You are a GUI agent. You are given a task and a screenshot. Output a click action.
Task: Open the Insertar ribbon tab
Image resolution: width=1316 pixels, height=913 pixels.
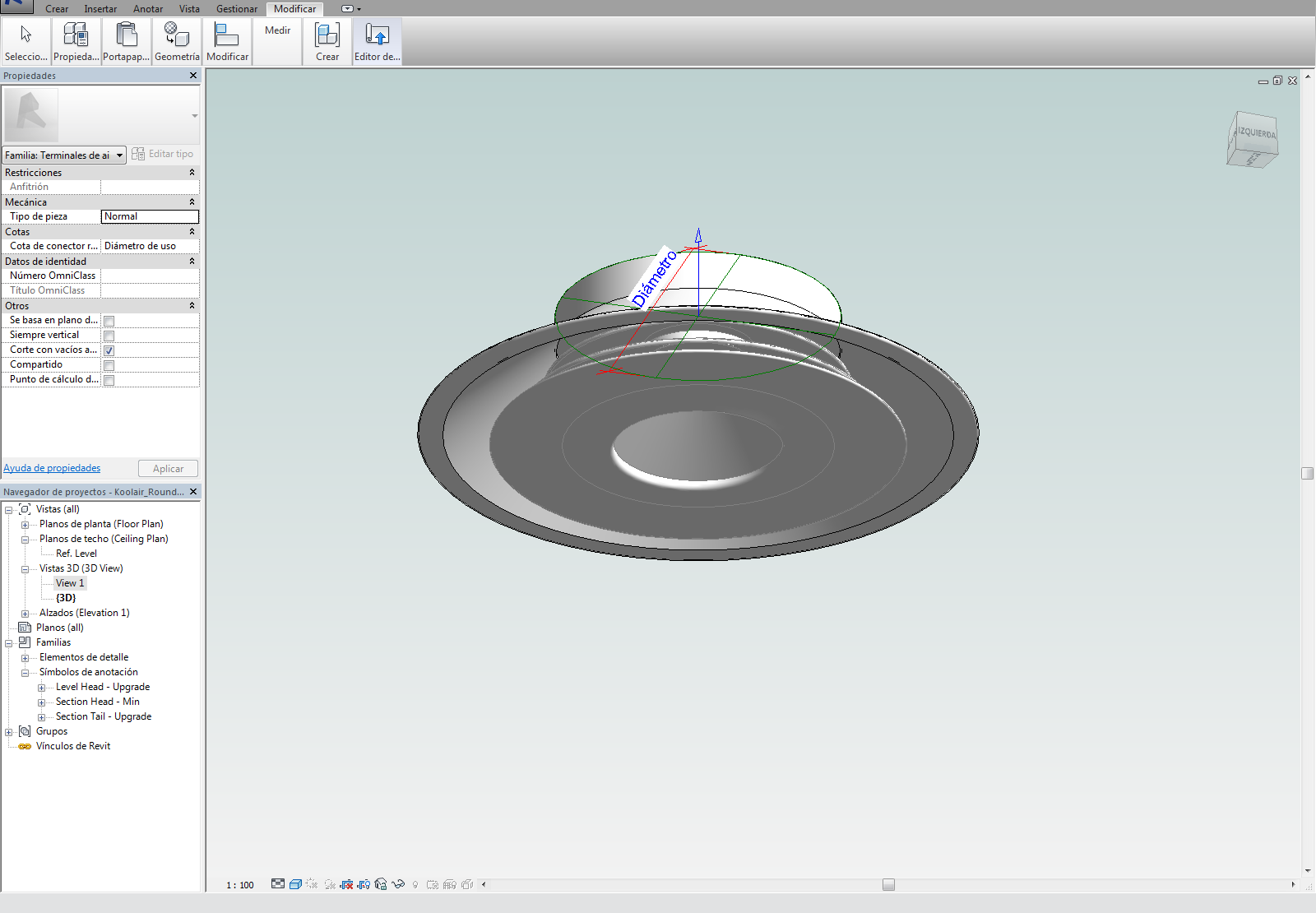100,9
